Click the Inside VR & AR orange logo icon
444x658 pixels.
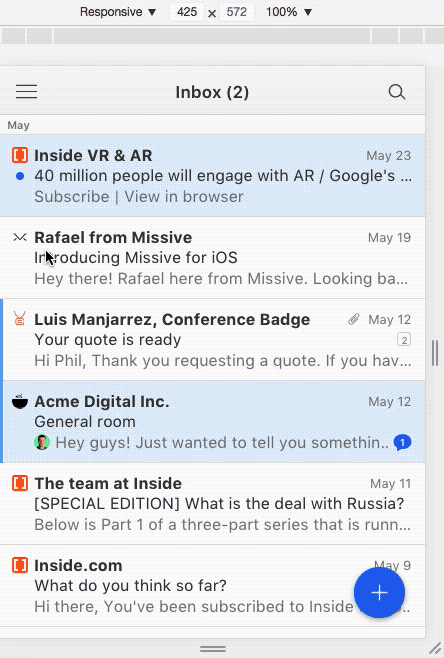click(20, 155)
